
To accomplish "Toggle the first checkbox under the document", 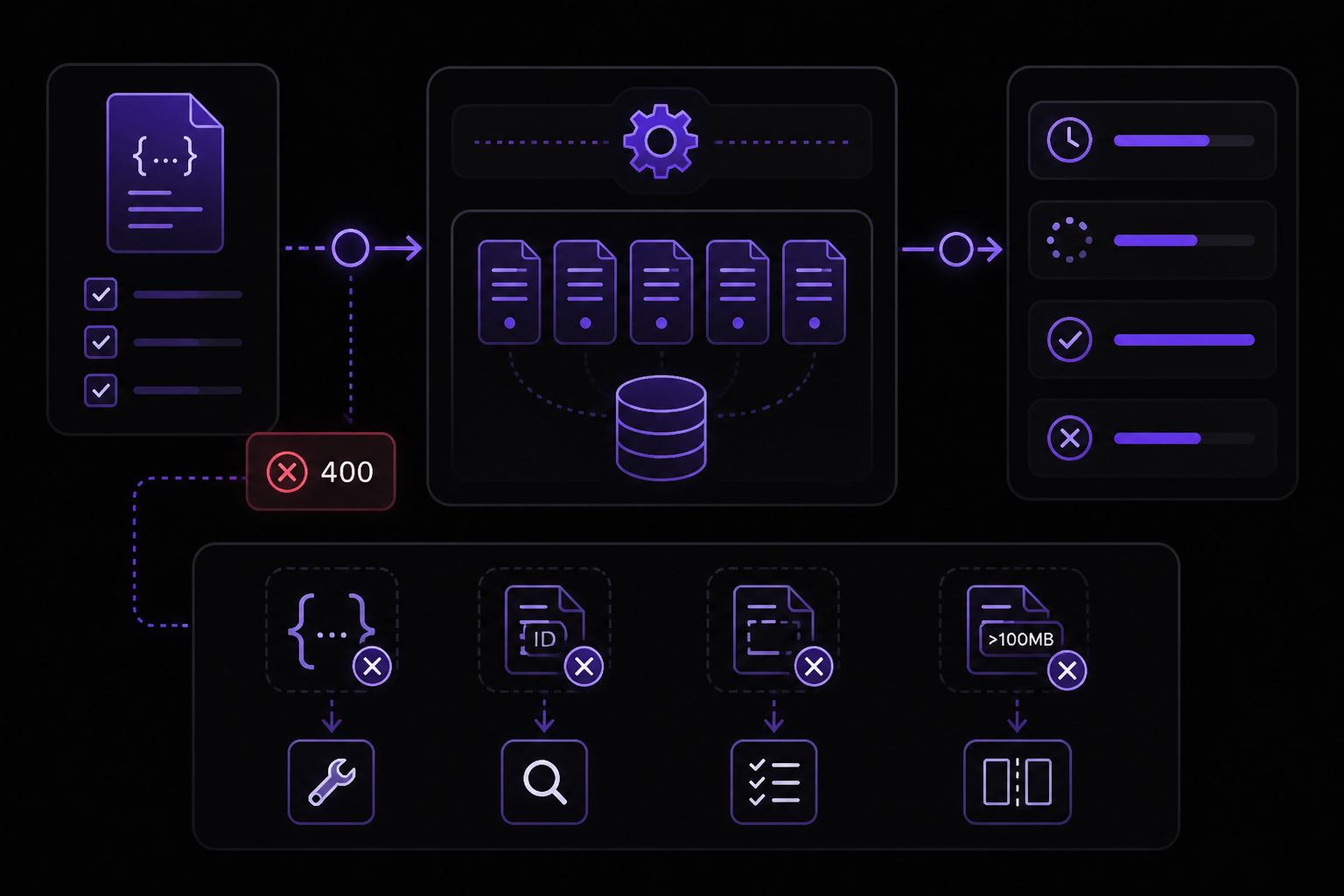I will pyautogui.click(x=101, y=294).
